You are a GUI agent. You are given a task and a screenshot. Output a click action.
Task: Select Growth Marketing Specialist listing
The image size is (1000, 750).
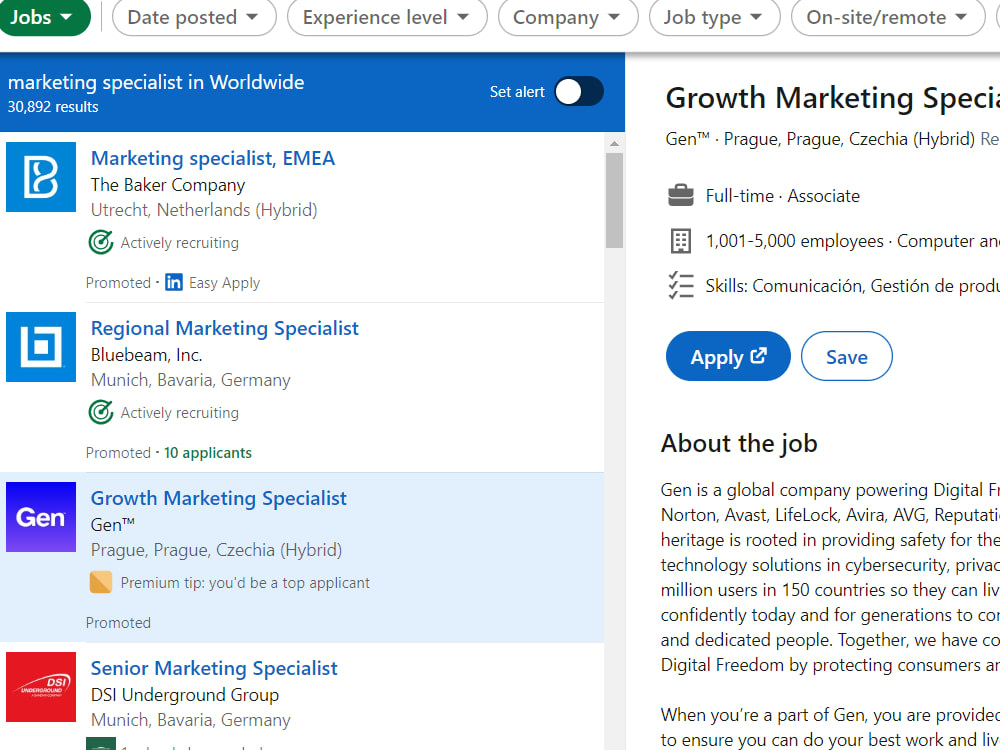[218, 498]
